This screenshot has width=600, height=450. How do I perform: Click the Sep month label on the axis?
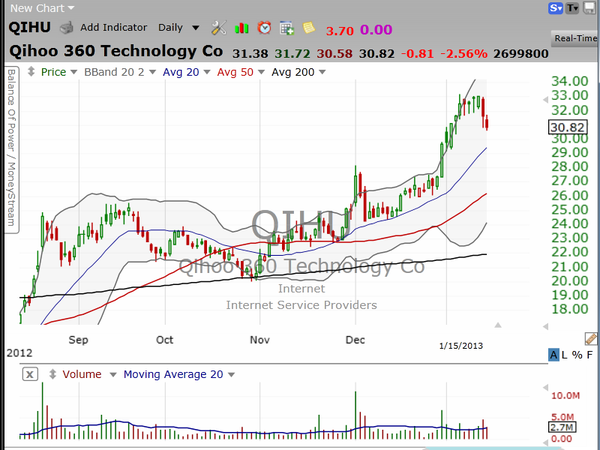point(78,340)
